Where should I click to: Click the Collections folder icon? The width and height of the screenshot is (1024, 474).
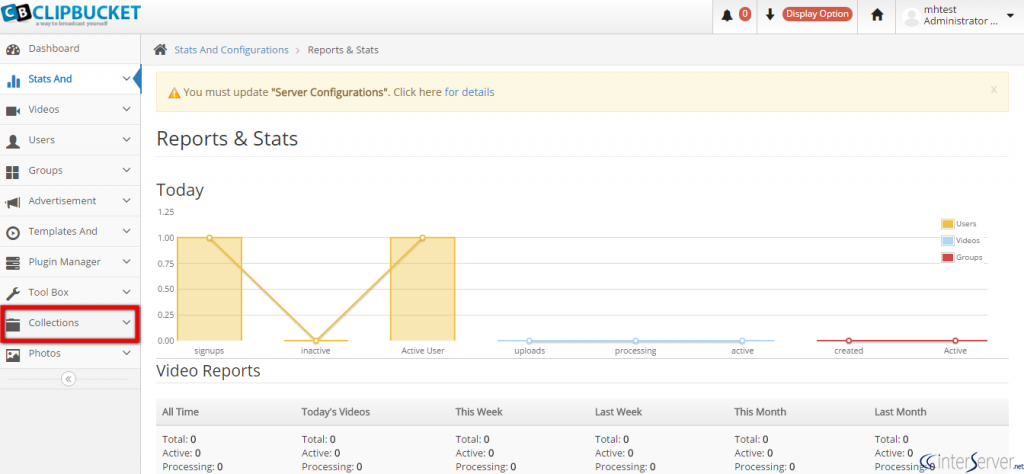[x=12, y=324]
